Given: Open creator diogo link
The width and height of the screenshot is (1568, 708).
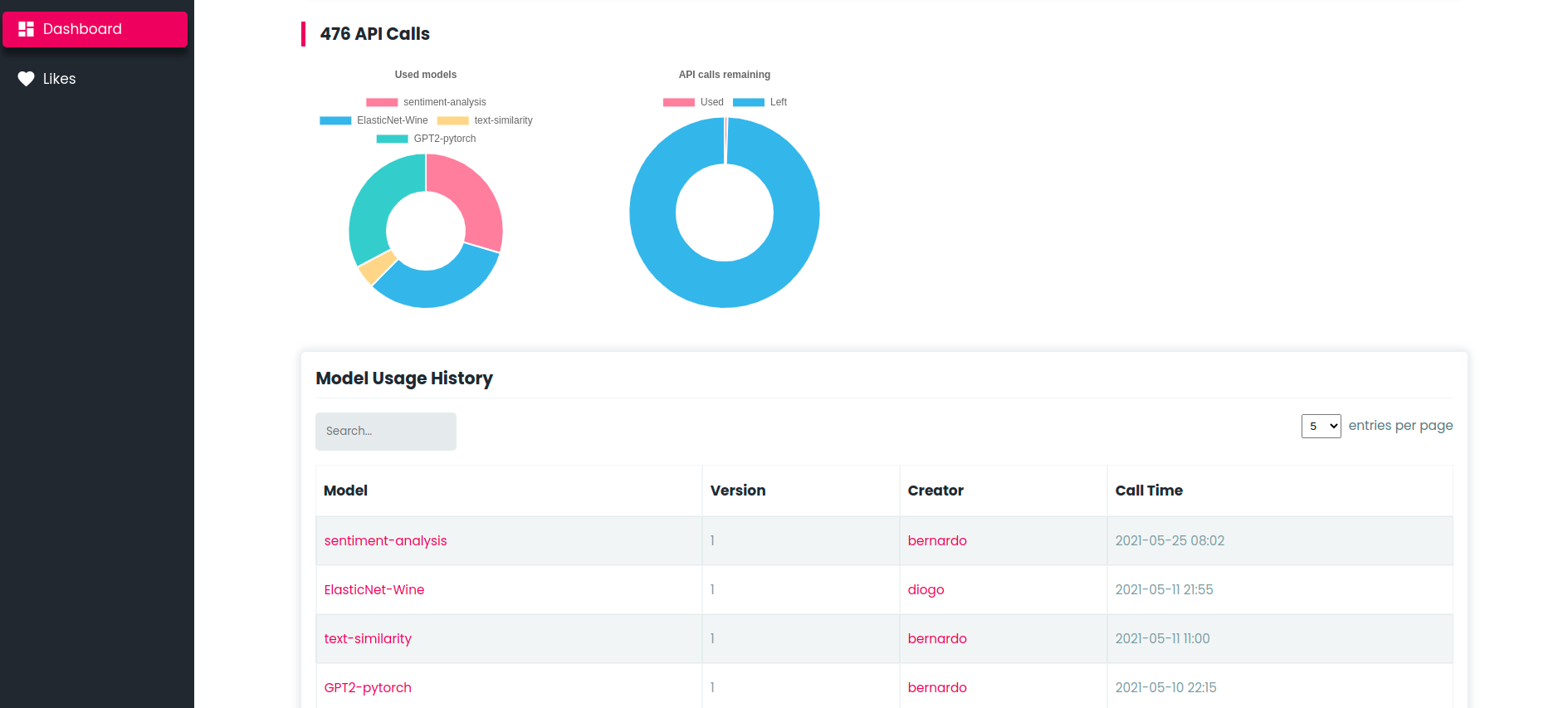Looking at the screenshot, I should tap(926, 589).
